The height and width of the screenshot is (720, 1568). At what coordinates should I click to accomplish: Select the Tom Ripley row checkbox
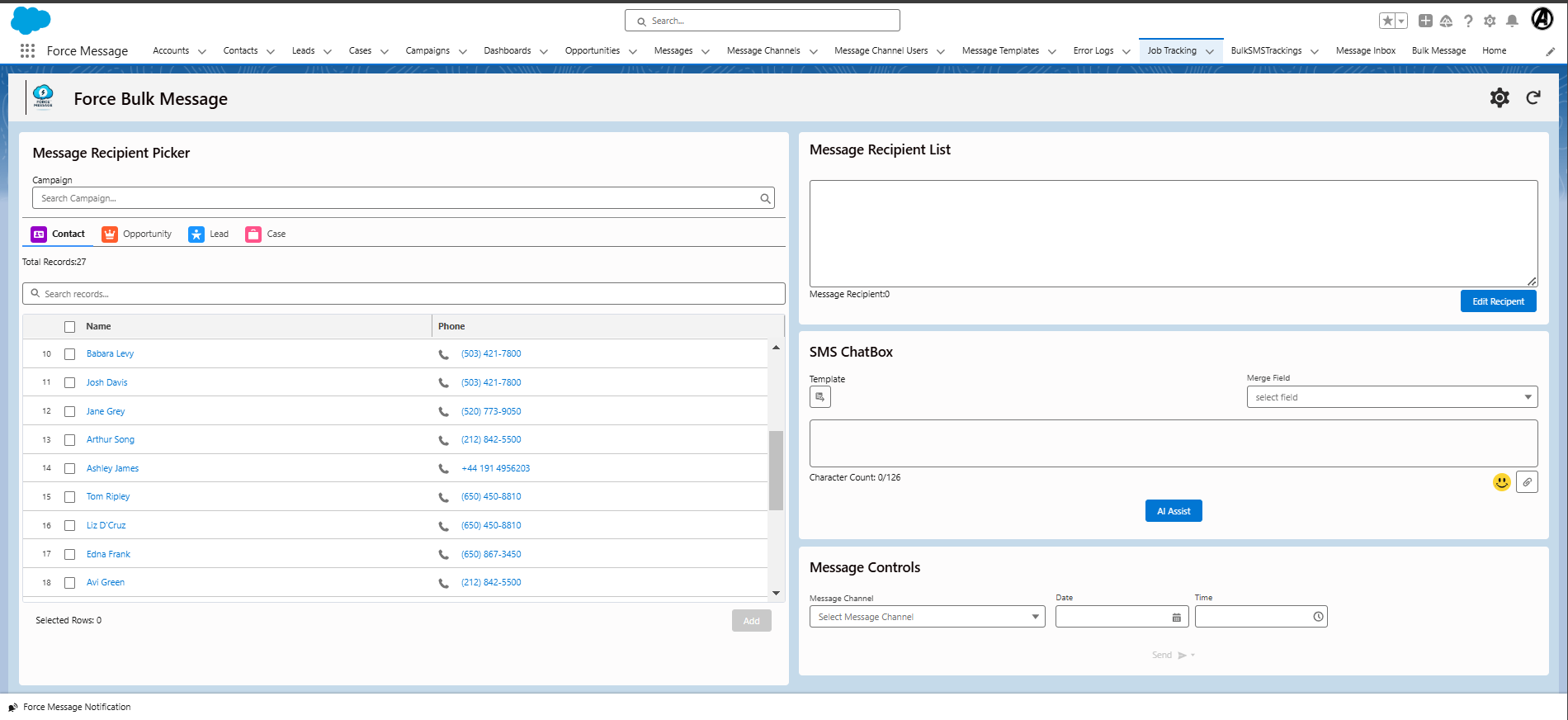coord(70,497)
